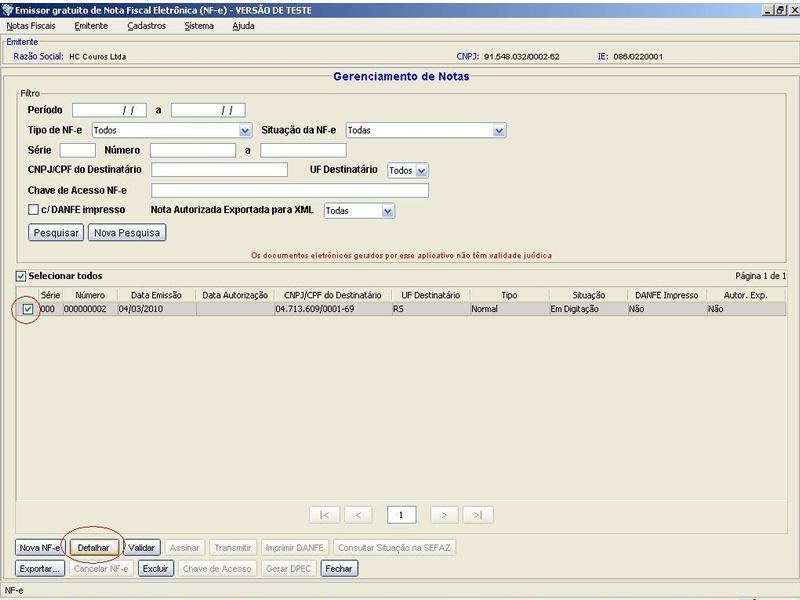Focus the final Número range field
Screen dimensions: 800x600
(304, 151)
